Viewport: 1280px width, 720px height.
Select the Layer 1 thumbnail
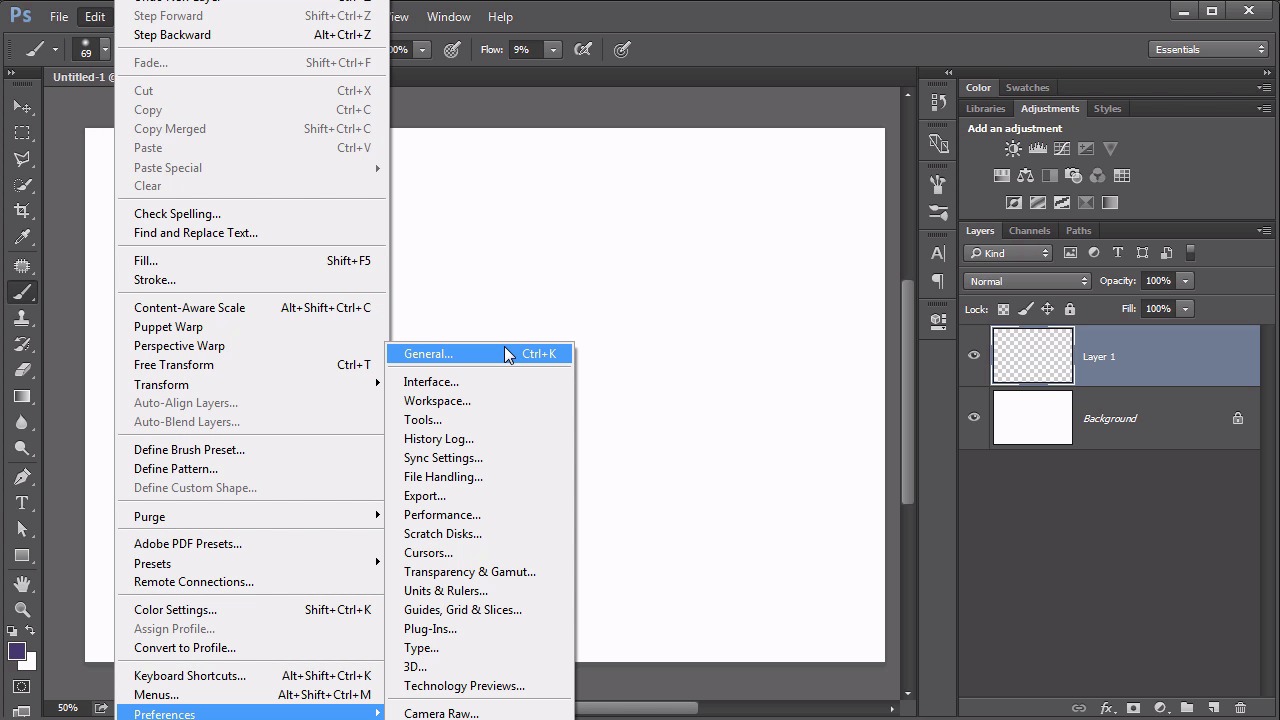[1032, 356]
